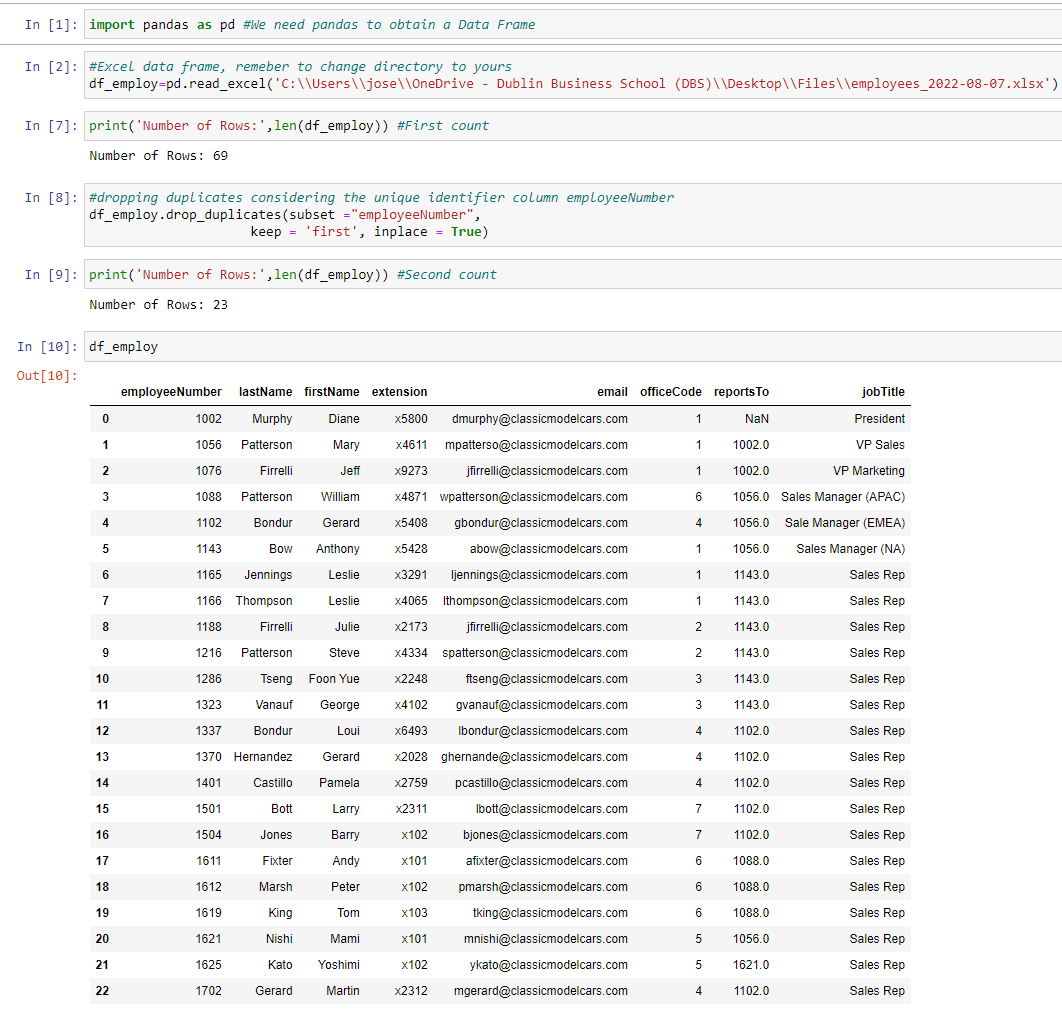Click first name Foon Yue
1062x1017 pixels.
pyautogui.click(x=334, y=679)
